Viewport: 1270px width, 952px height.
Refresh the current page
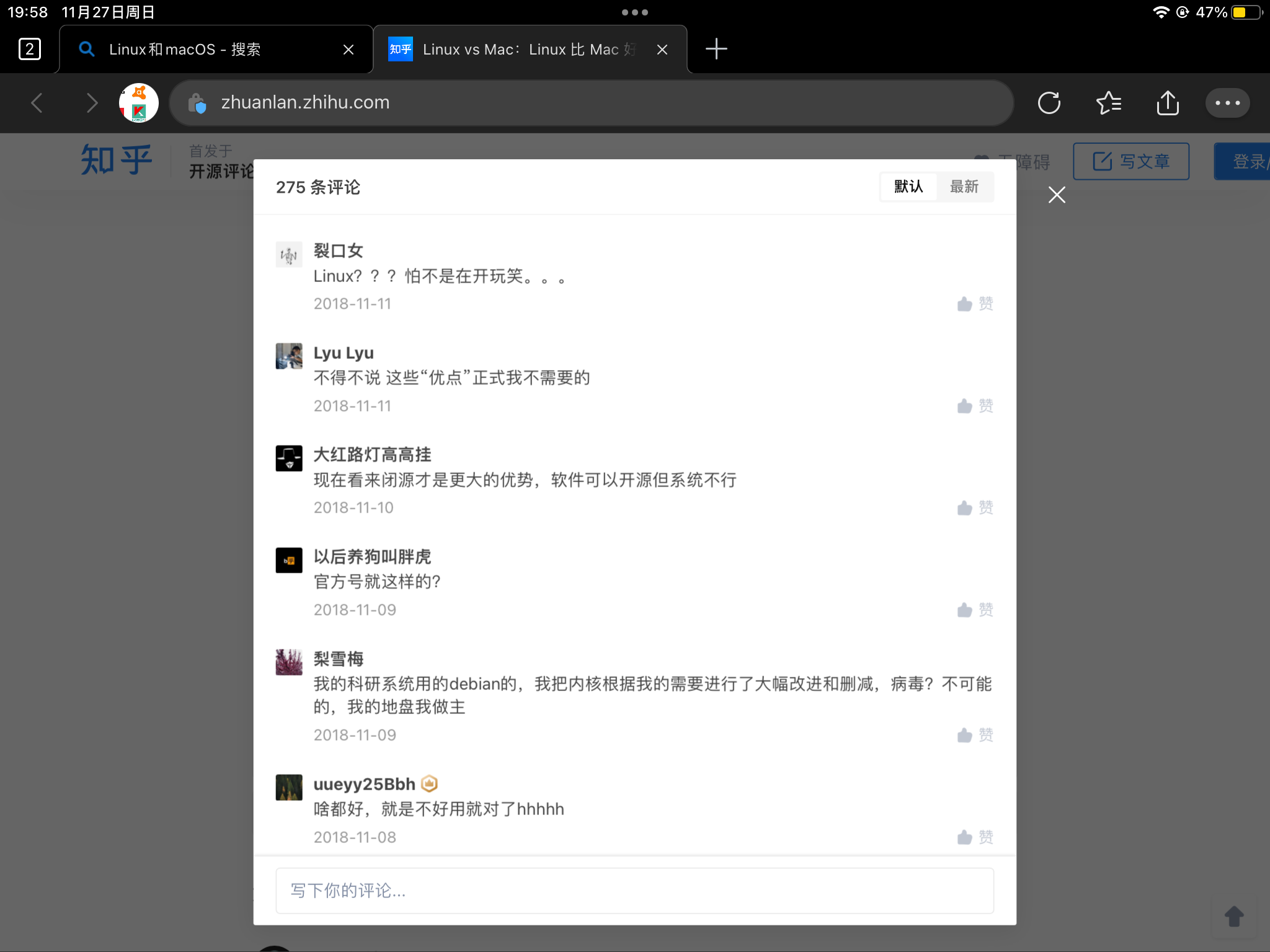[1049, 102]
